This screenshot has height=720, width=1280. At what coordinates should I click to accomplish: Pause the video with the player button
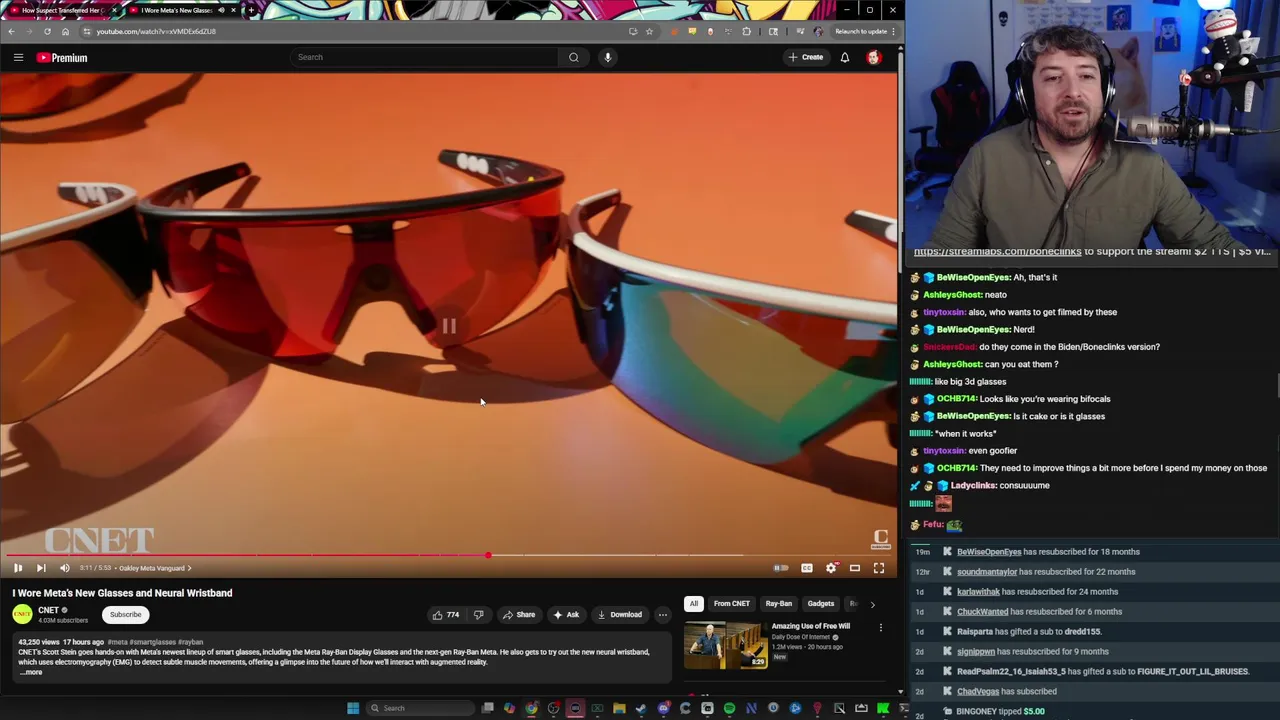point(18,568)
